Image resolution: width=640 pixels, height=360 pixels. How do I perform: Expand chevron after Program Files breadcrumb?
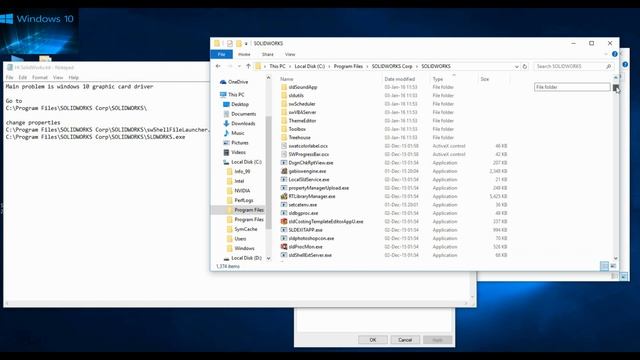click(x=367, y=66)
